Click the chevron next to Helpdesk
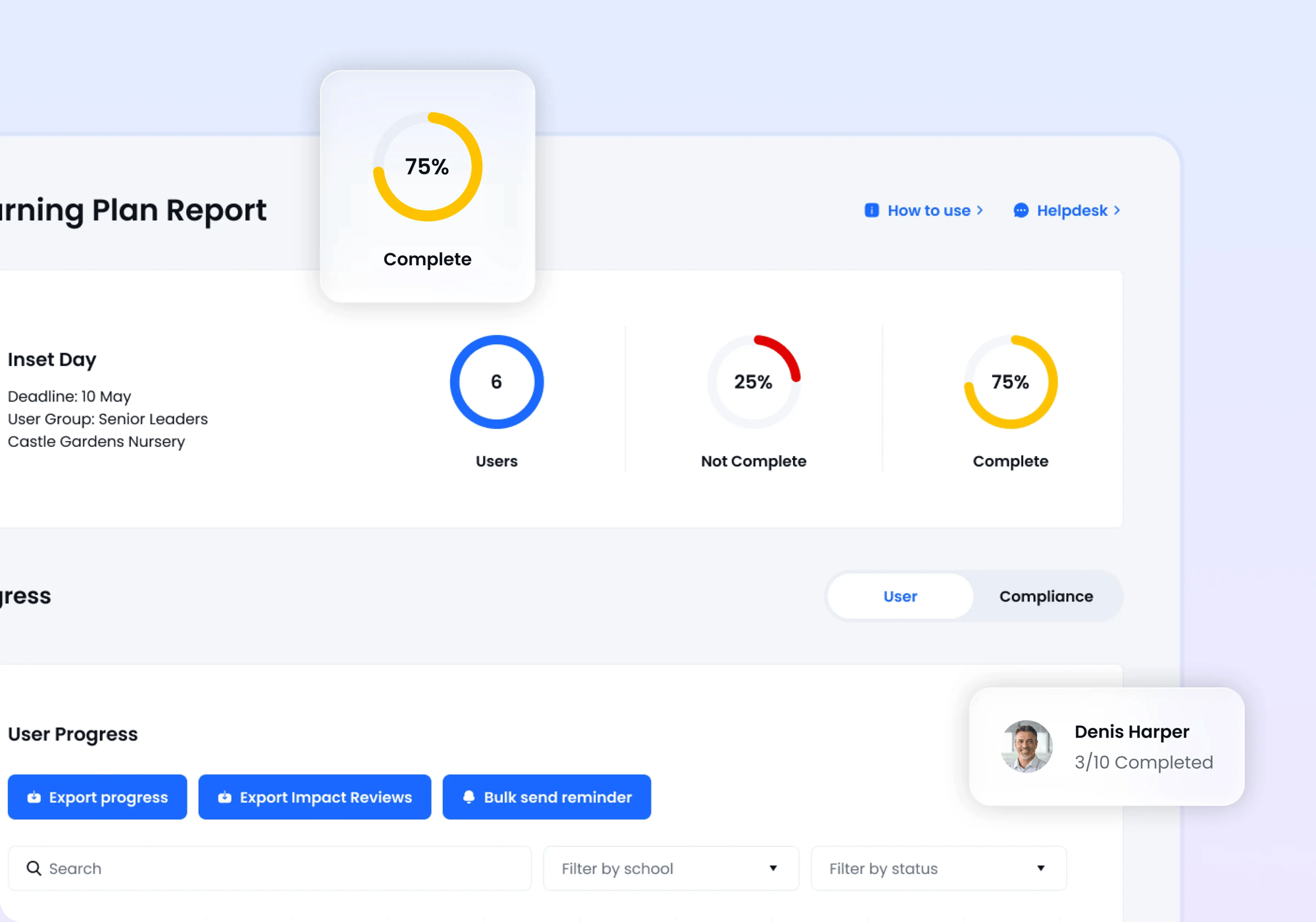1316x922 pixels. click(x=1117, y=210)
